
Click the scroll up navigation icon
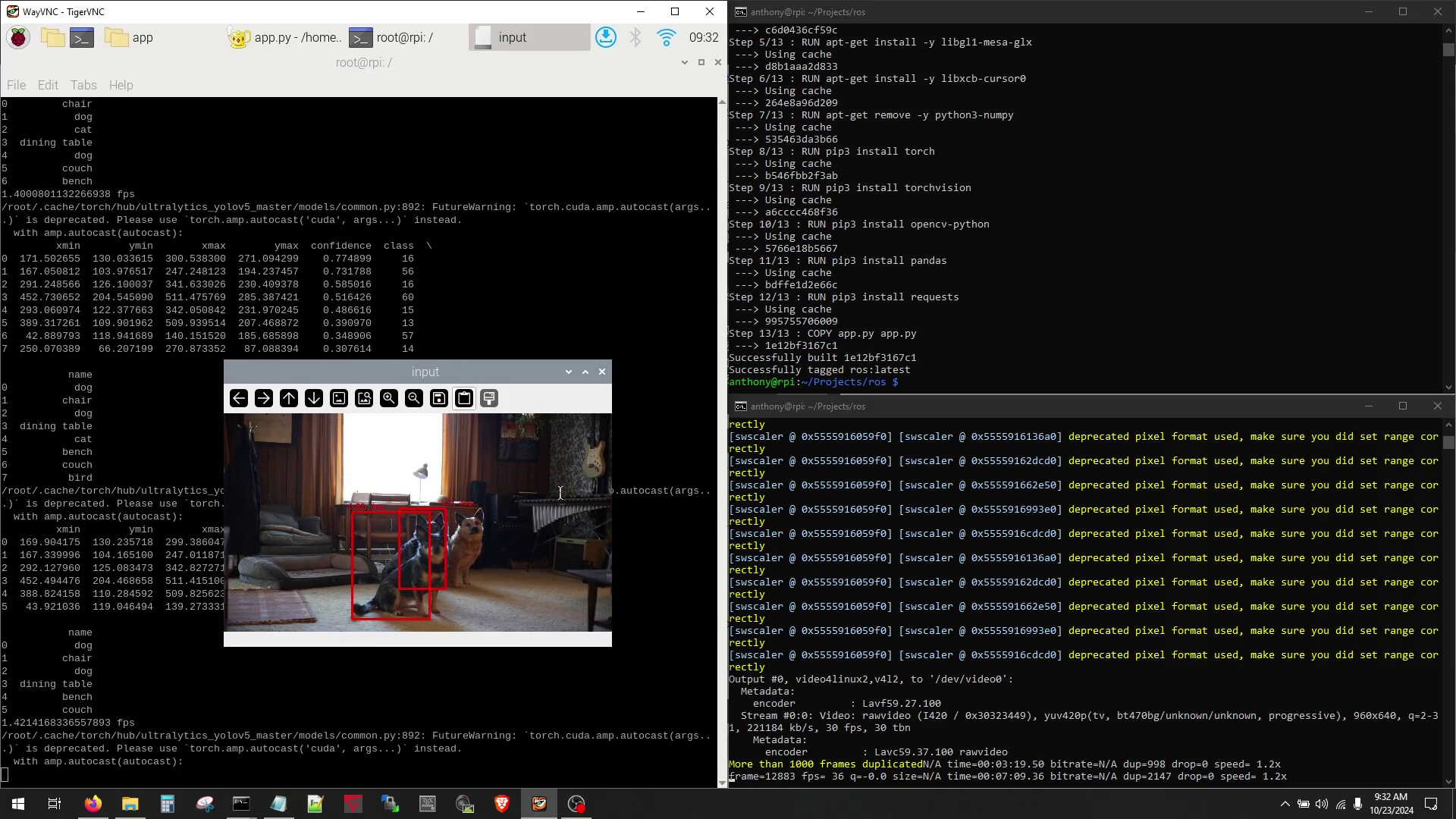(x=289, y=398)
